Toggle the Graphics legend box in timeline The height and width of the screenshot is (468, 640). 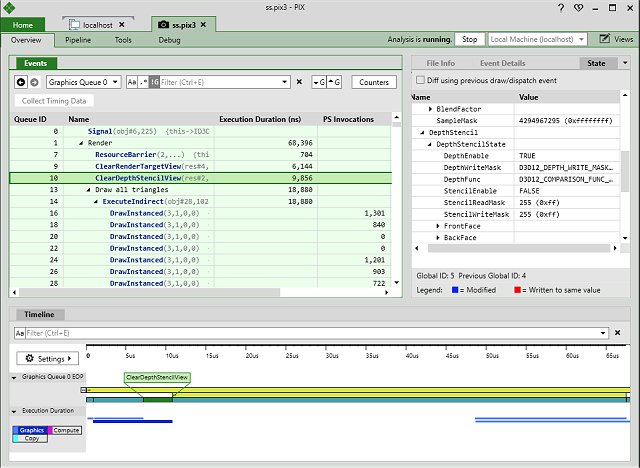(31, 431)
